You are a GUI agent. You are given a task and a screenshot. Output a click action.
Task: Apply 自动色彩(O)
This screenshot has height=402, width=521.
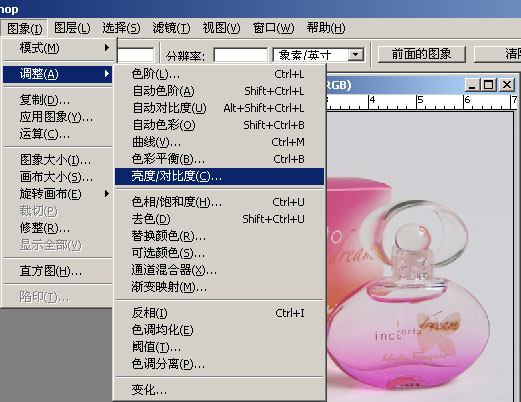click(x=219, y=125)
